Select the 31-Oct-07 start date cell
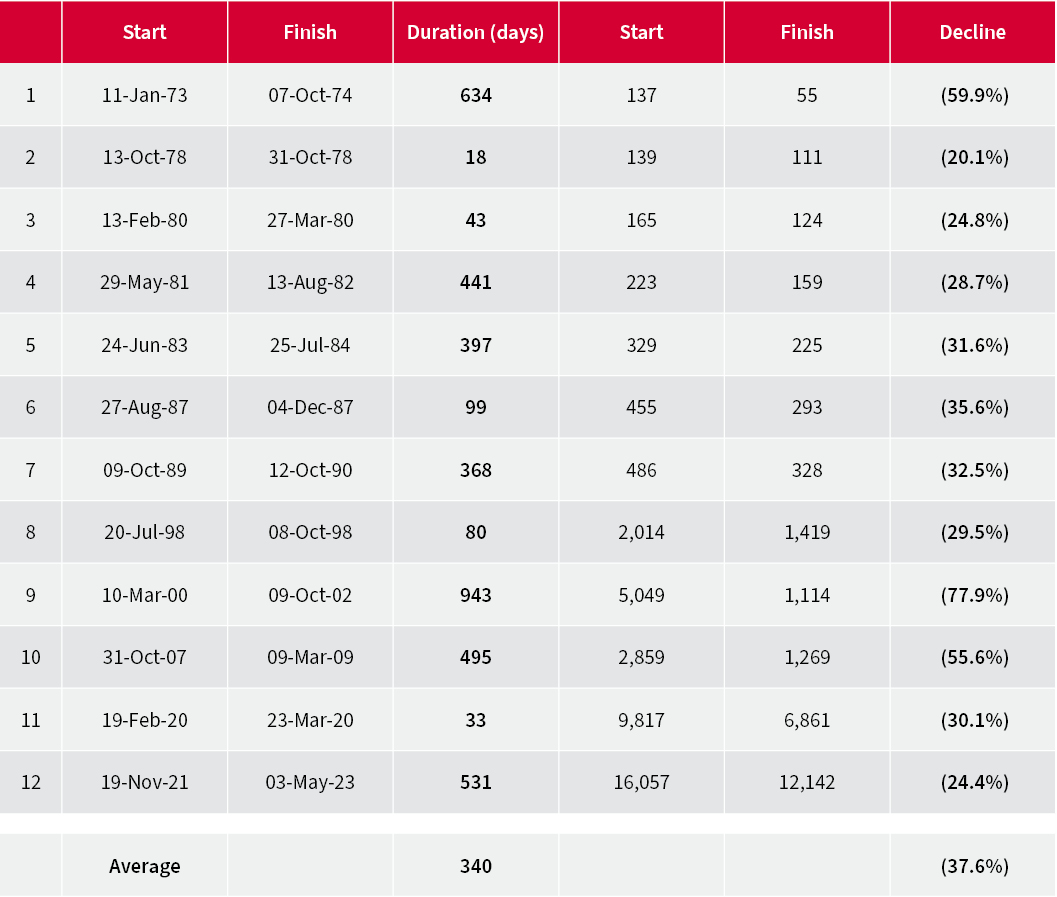This screenshot has height=897, width=1057. [x=144, y=657]
